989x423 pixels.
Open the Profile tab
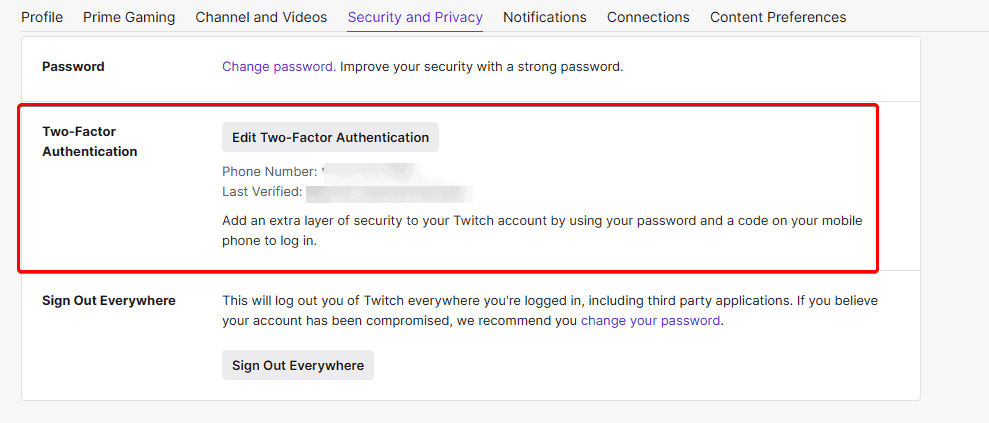[x=42, y=17]
